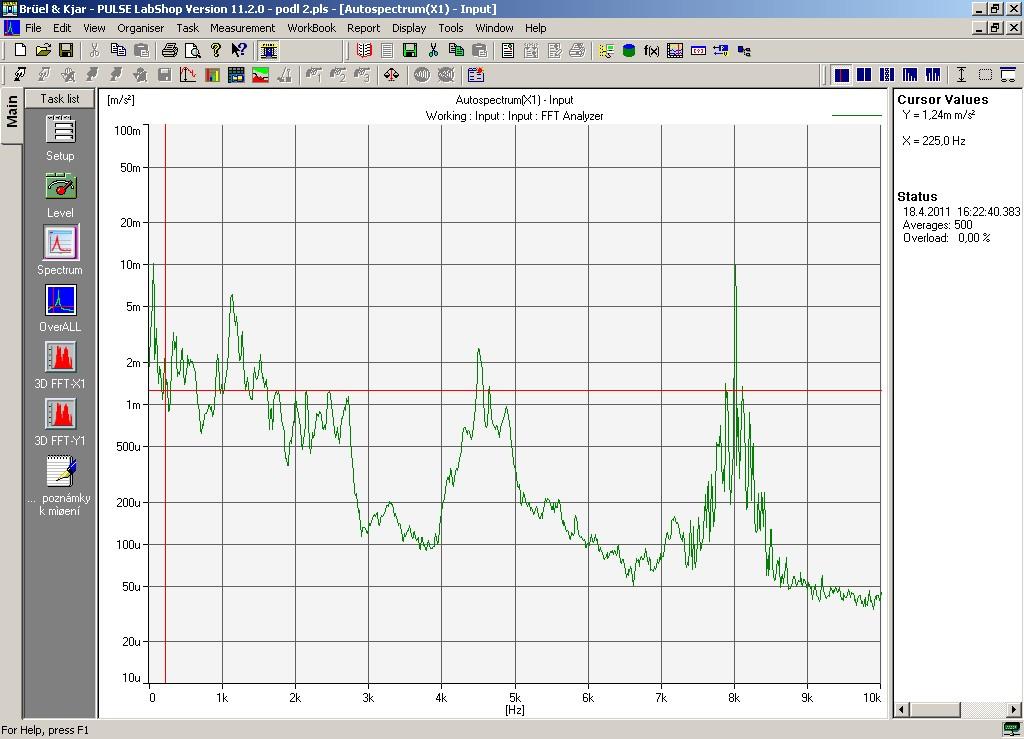
Task: Click the Task list header button
Action: coord(59,99)
